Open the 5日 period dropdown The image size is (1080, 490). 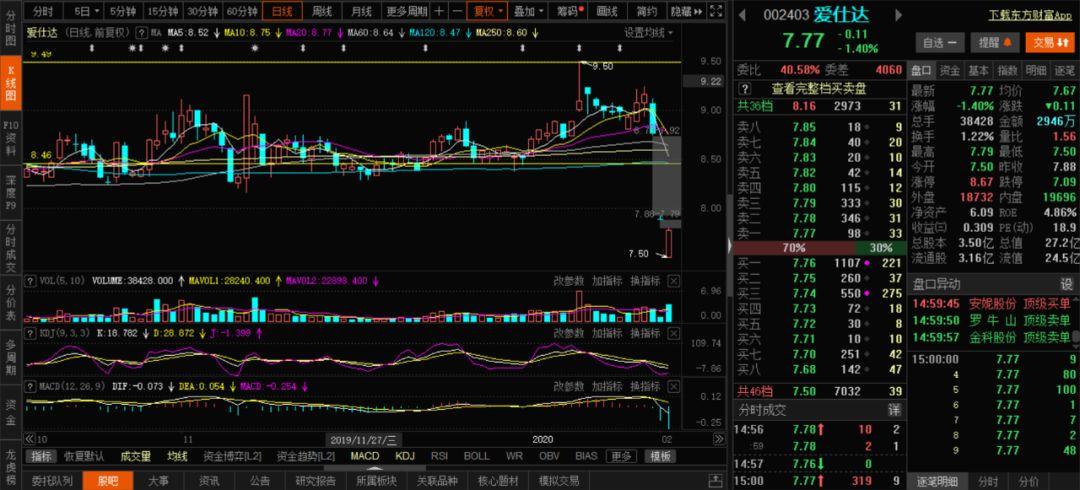click(87, 11)
